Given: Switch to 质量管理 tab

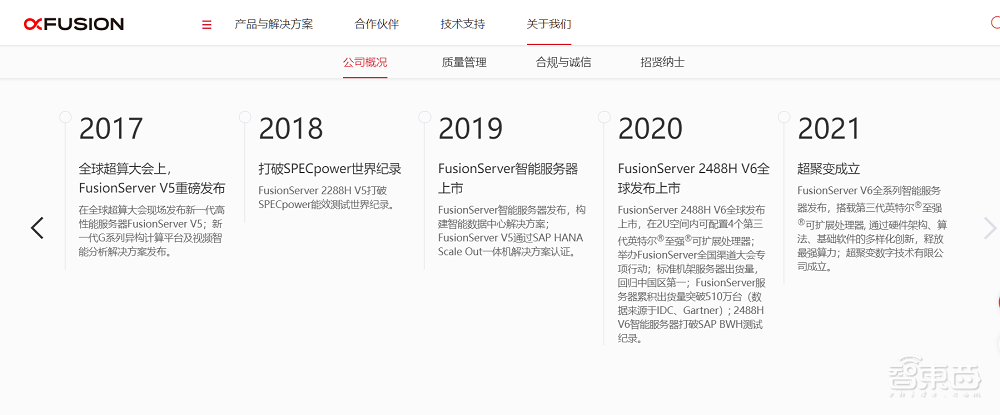Looking at the screenshot, I should click(x=464, y=62).
